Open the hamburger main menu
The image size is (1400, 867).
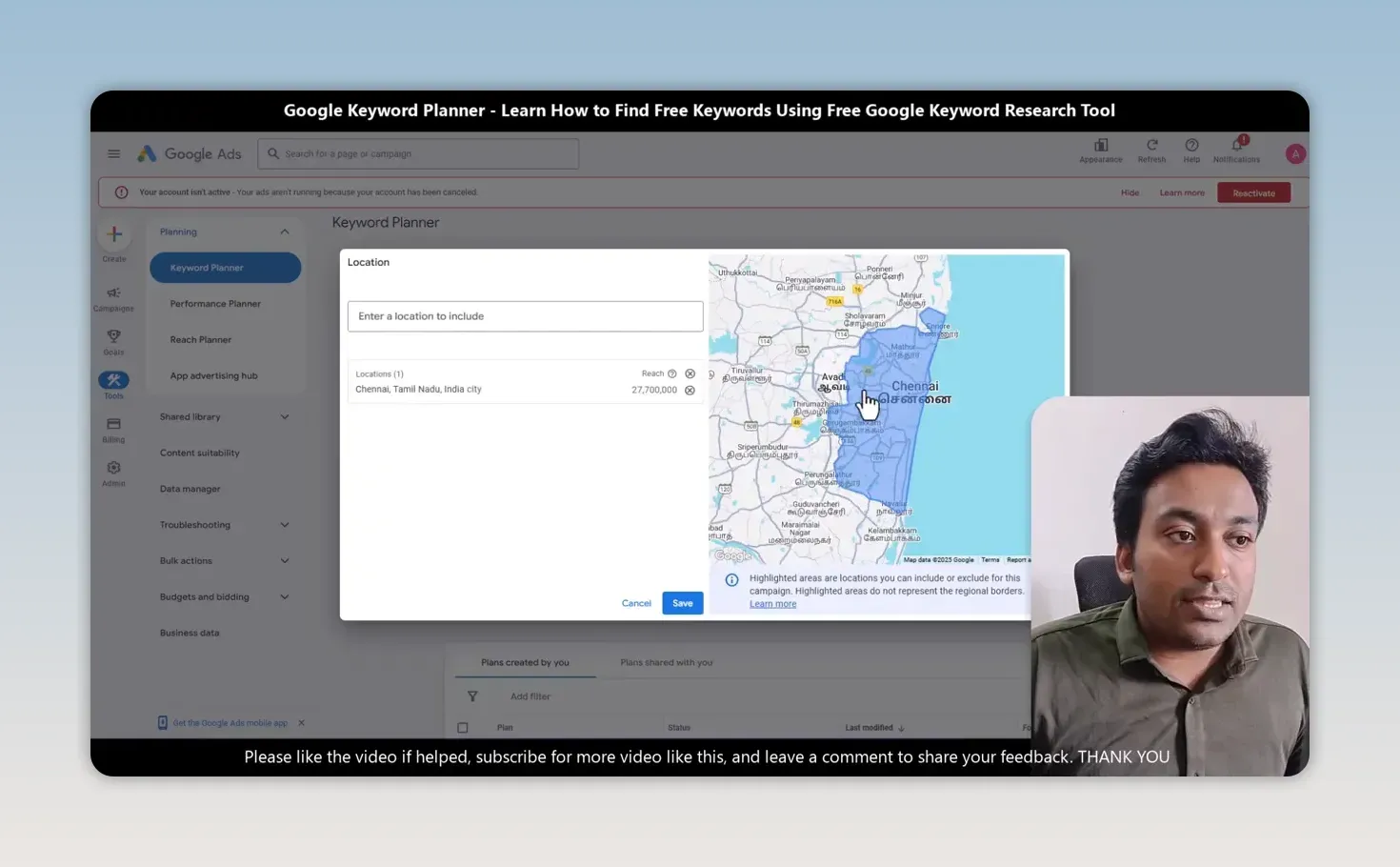(x=113, y=153)
